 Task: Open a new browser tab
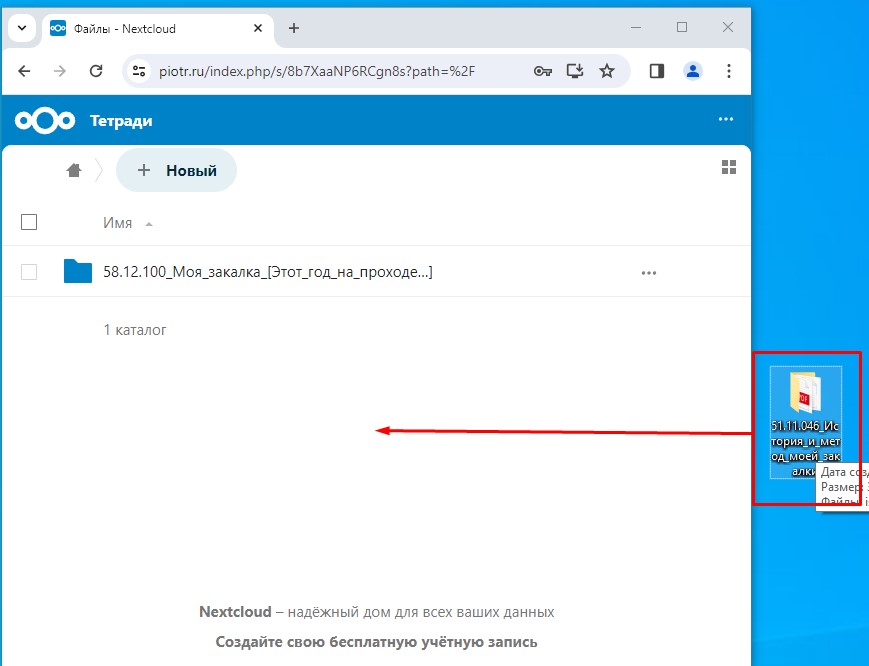294,28
